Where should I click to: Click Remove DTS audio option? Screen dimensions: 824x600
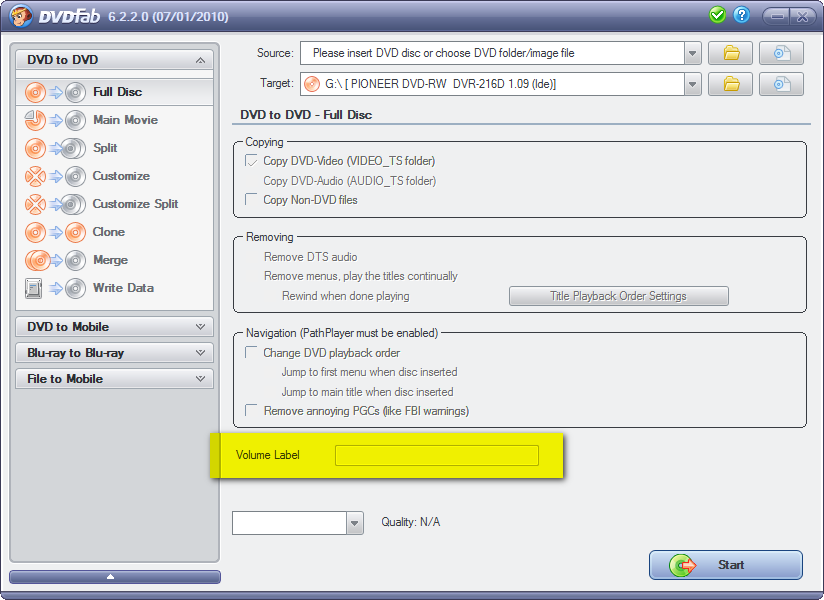pos(311,257)
